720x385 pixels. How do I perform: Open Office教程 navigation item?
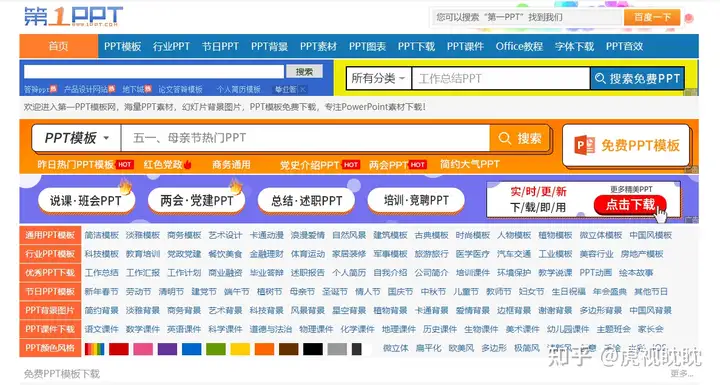[519, 46]
